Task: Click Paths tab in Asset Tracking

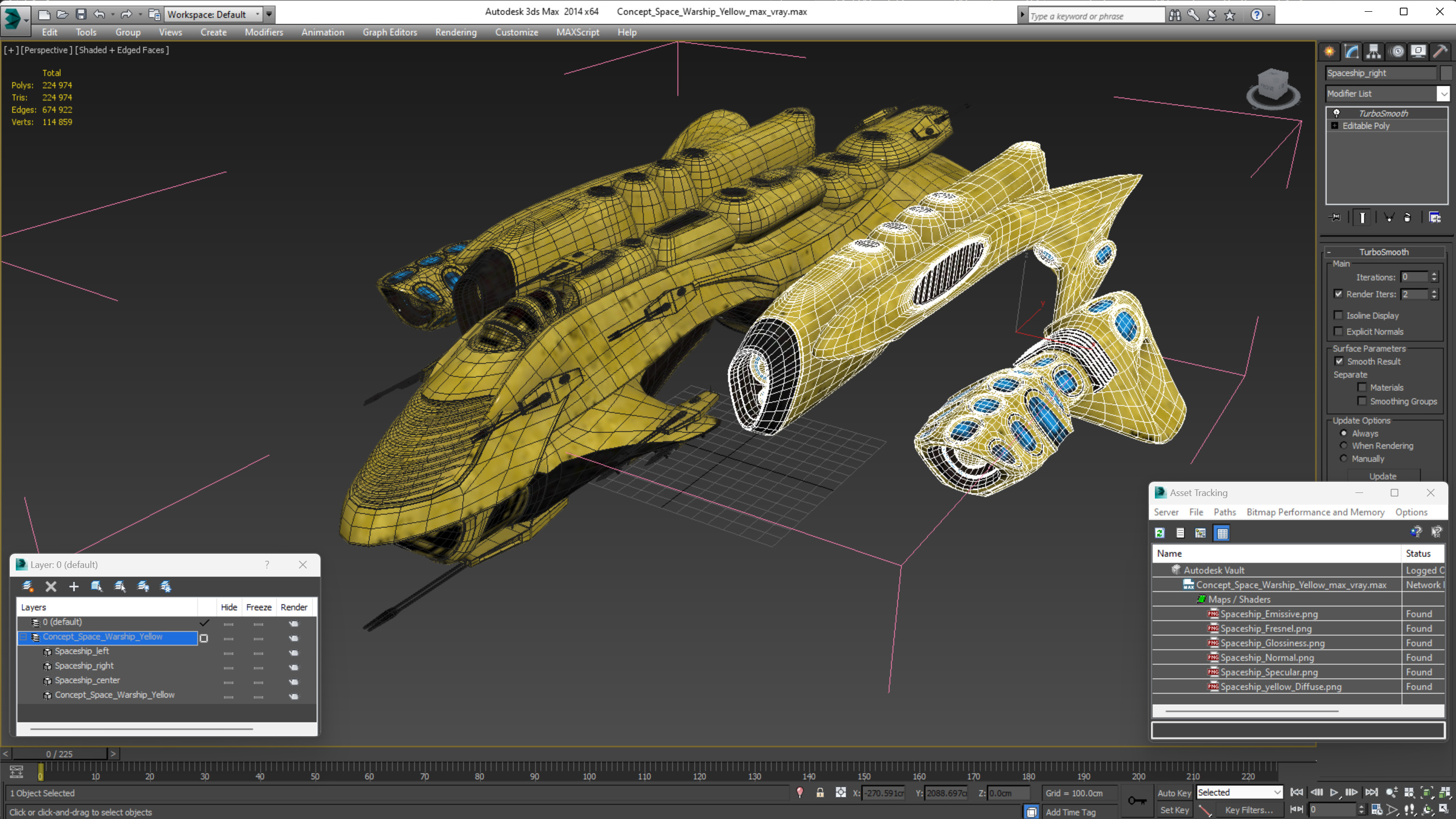Action: pyautogui.click(x=1225, y=511)
